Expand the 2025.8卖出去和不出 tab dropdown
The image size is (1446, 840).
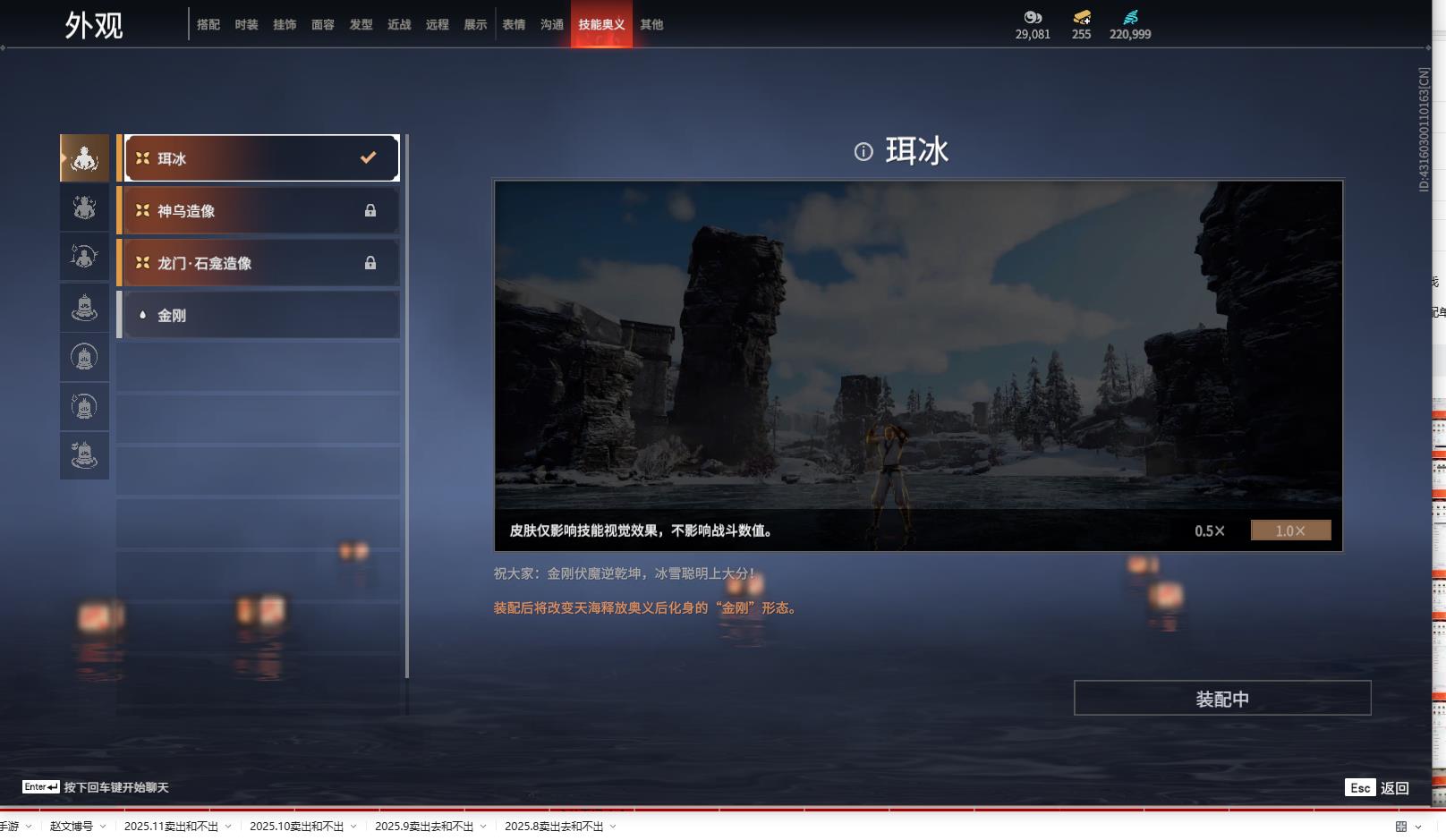pyautogui.click(x=613, y=827)
